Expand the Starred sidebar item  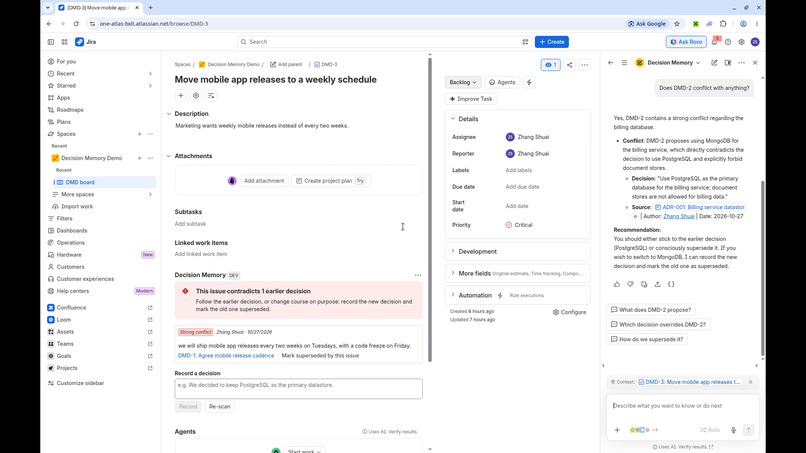[150, 86]
